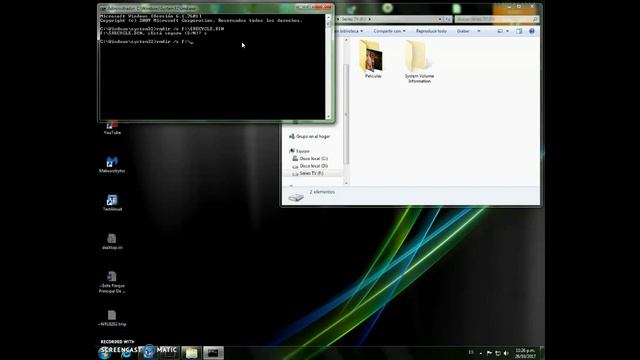Change view using the Explorer view icon
Image resolution: width=640 pixels, height=360 pixels.
pyautogui.click(x=500, y=31)
